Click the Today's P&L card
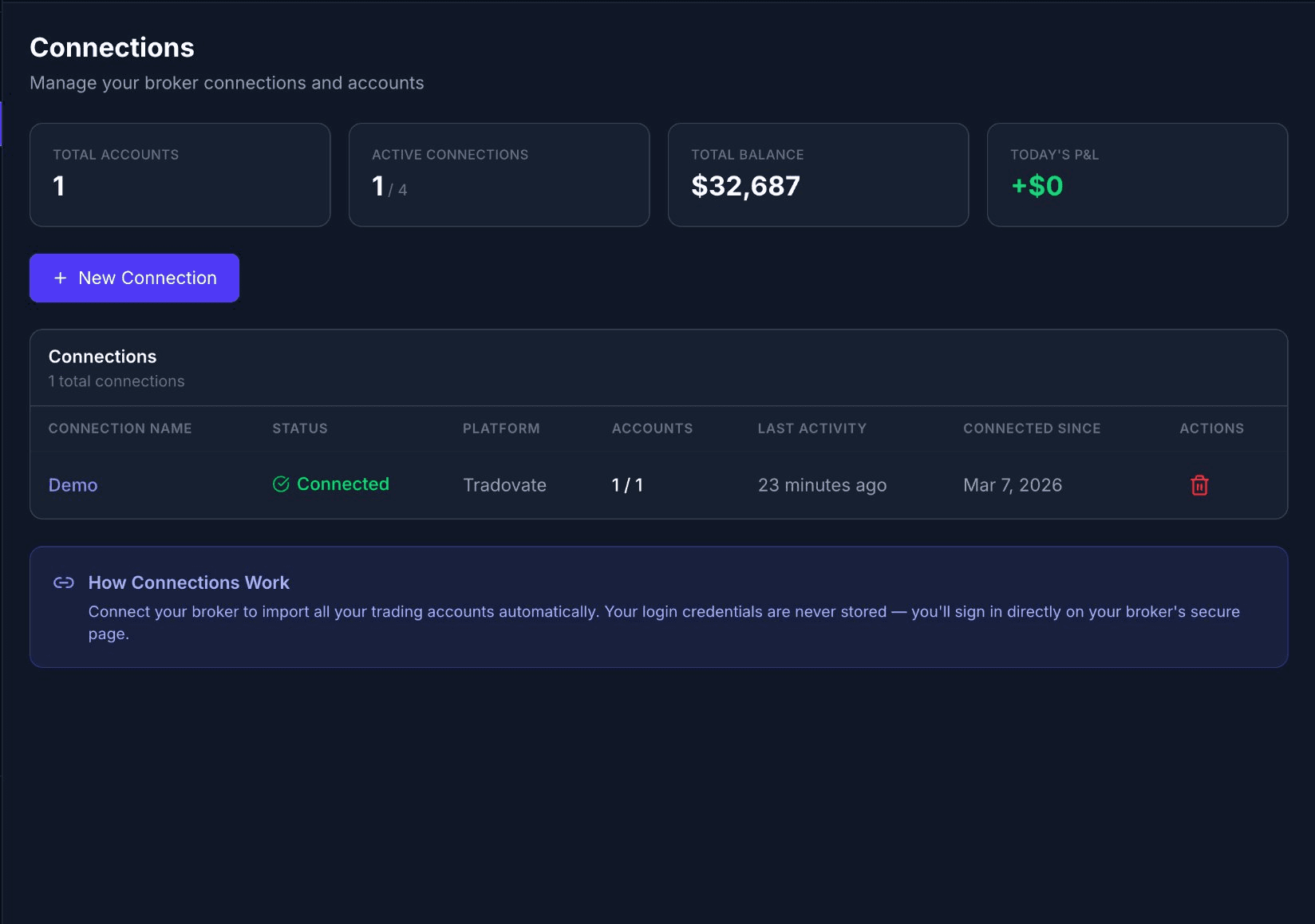1315x924 pixels. [x=1137, y=175]
